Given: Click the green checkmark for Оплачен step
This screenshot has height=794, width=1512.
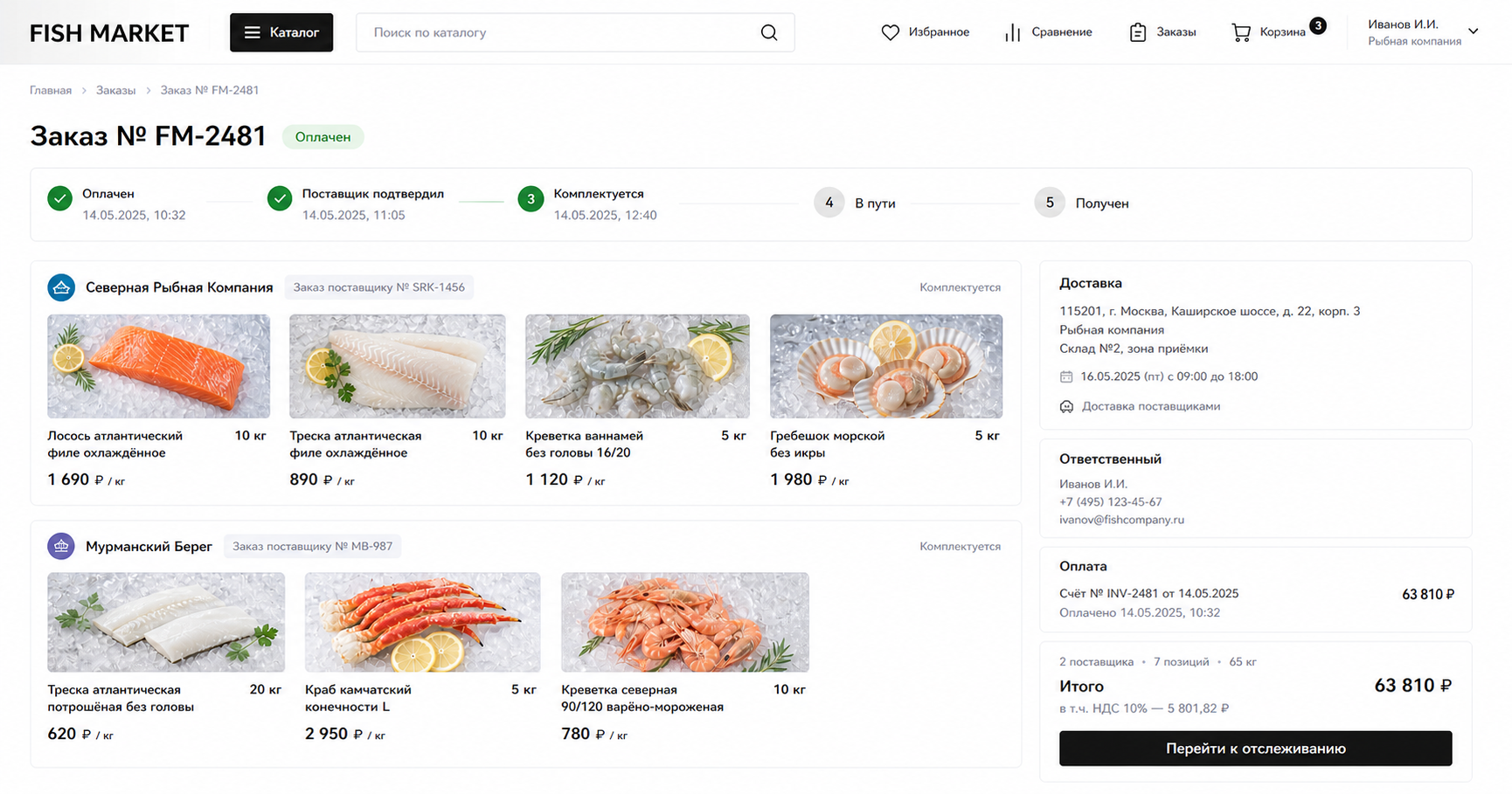Looking at the screenshot, I should [59, 199].
